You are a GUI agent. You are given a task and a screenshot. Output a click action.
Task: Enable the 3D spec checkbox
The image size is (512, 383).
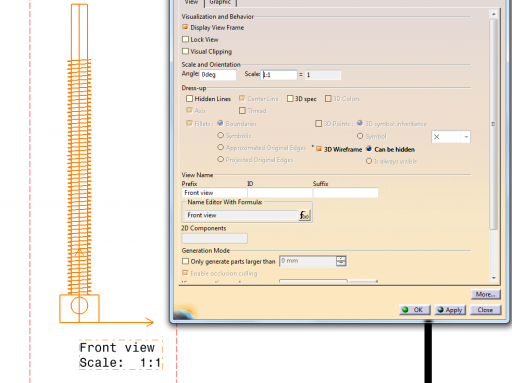290,99
